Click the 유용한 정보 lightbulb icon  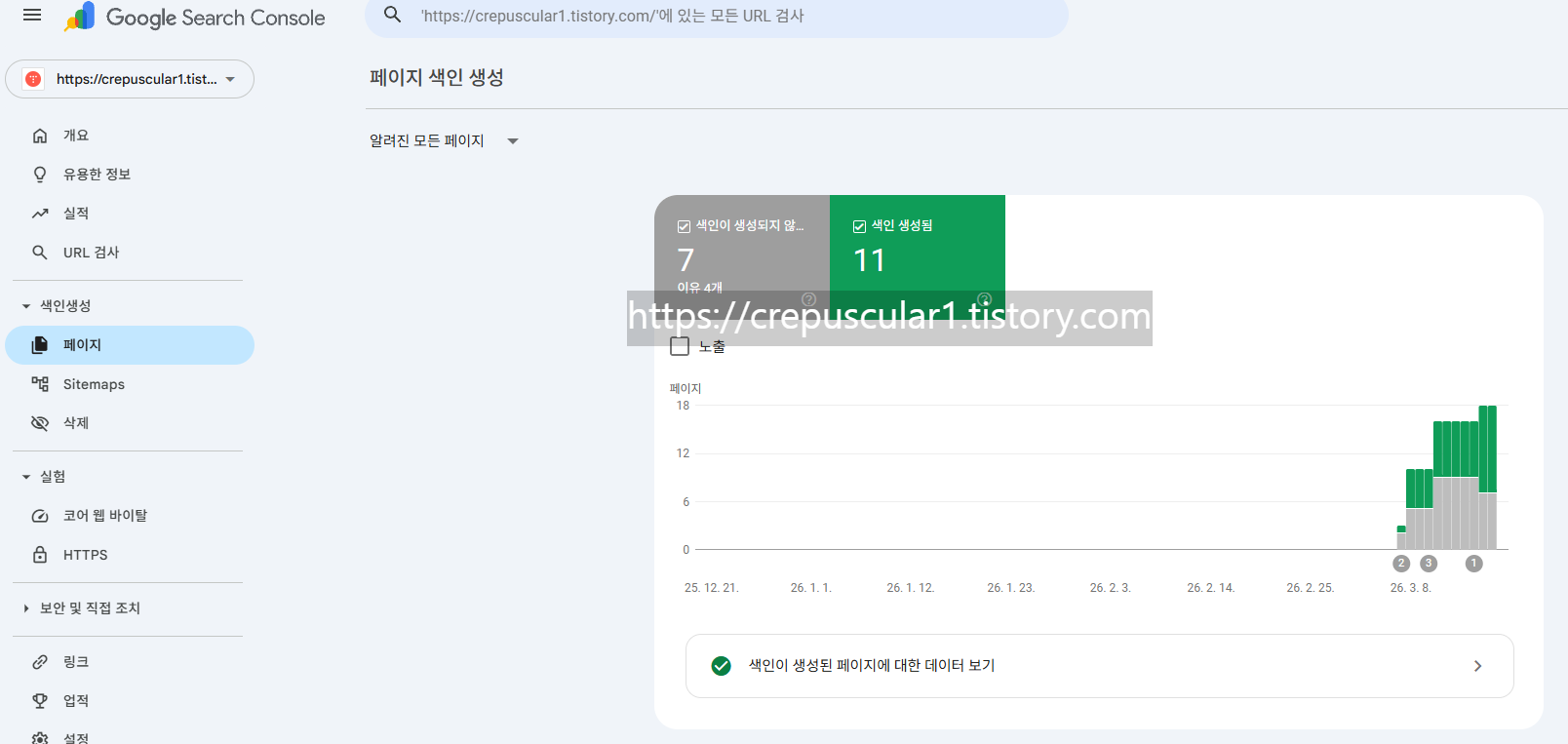click(x=40, y=175)
